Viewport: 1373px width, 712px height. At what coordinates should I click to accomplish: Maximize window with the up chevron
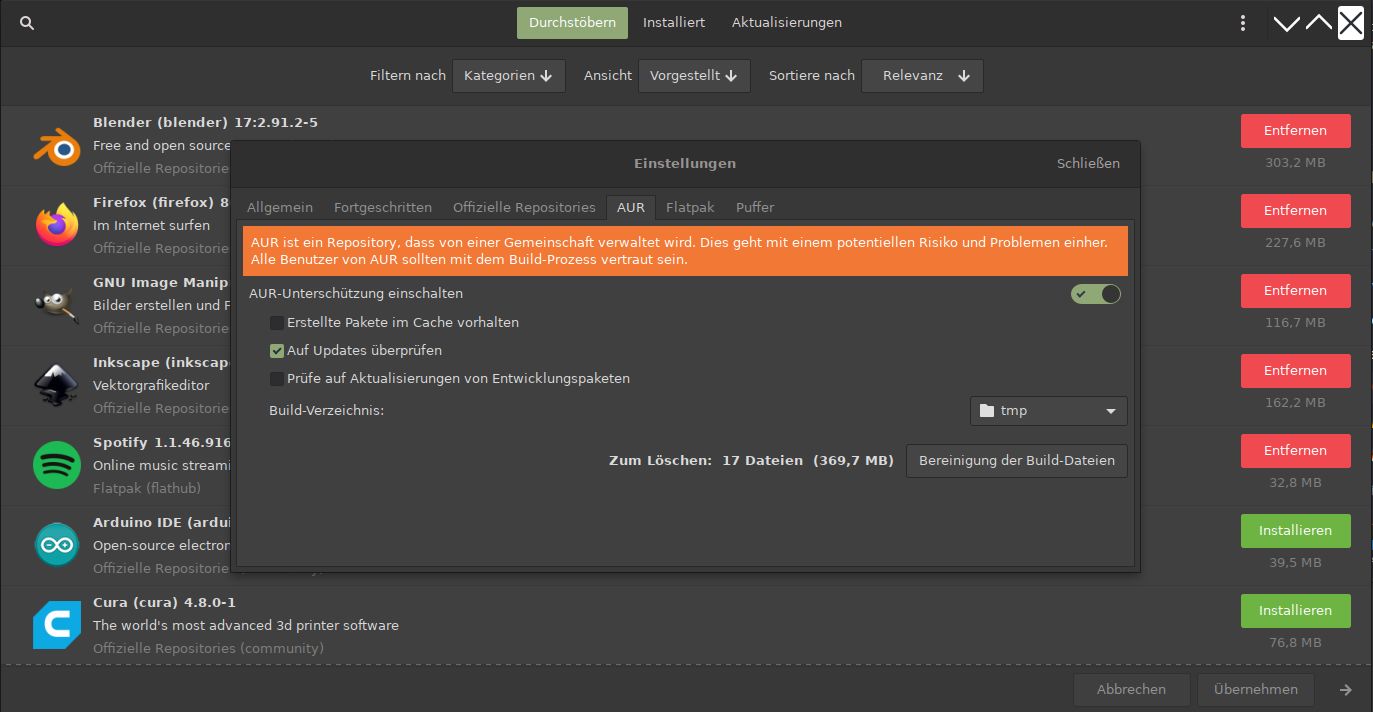coord(1319,23)
